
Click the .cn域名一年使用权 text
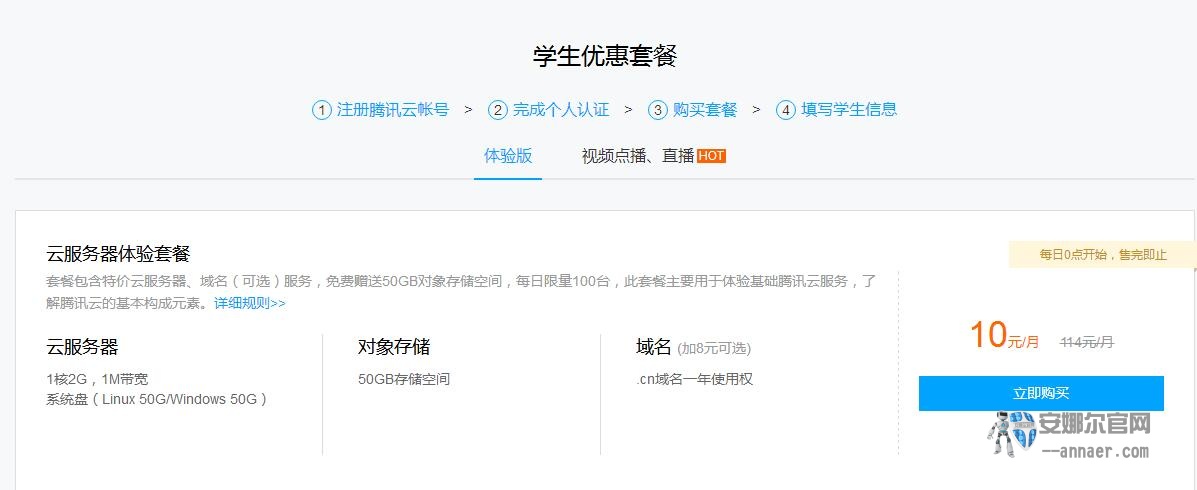point(695,379)
